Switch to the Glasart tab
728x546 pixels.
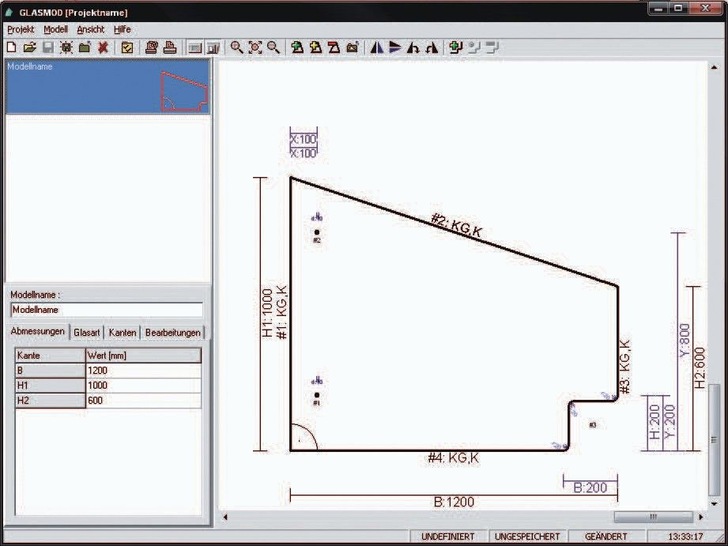pyautogui.click(x=87, y=332)
